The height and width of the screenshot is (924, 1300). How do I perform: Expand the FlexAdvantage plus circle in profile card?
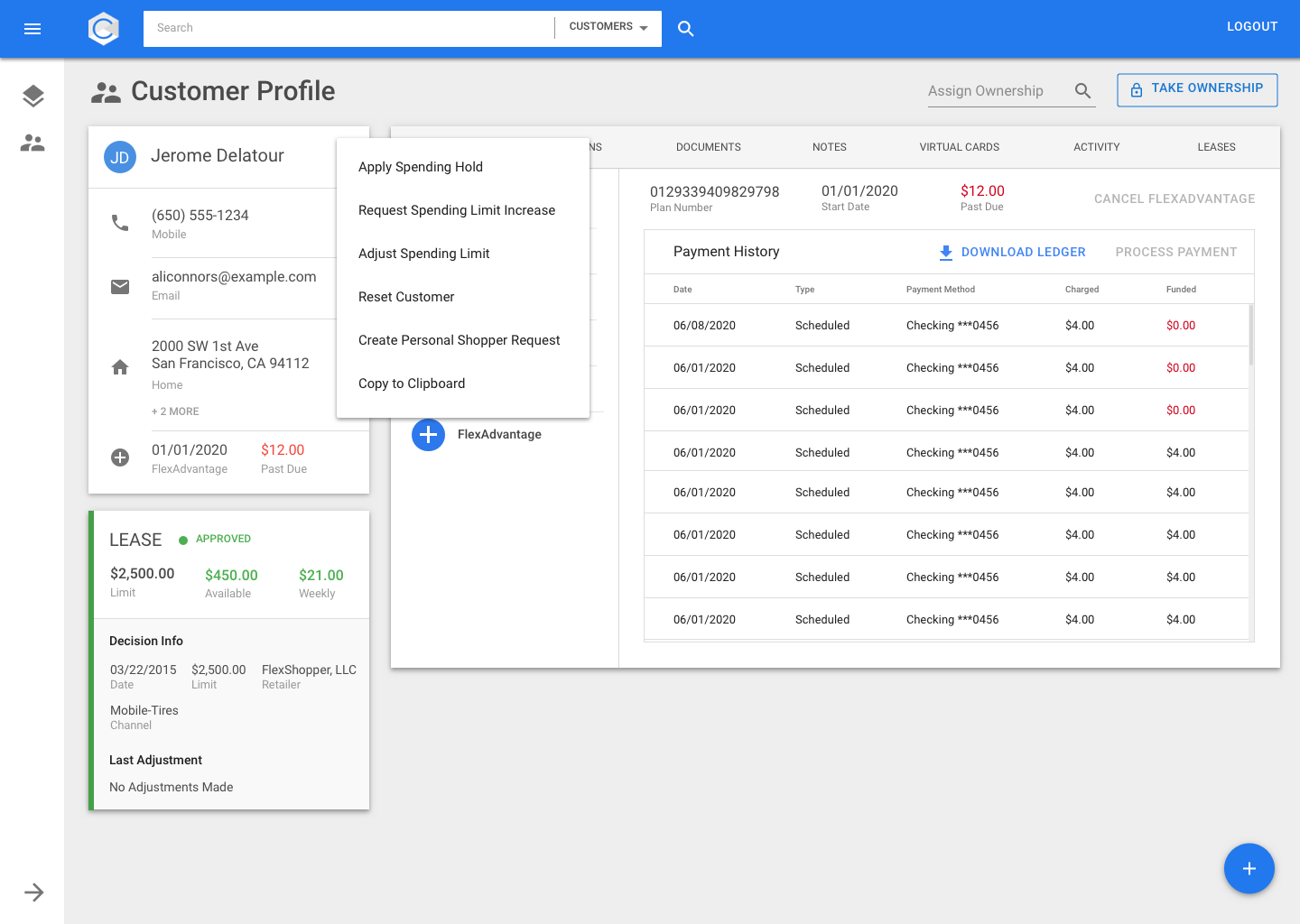point(120,457)
